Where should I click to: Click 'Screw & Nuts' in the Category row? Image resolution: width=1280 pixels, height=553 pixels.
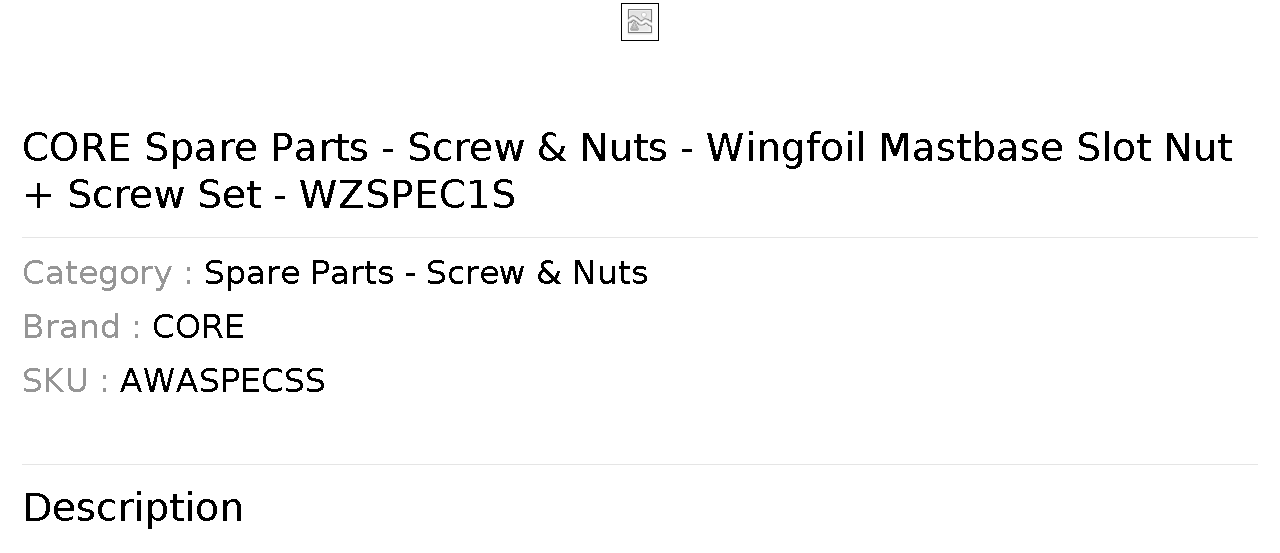537,273
